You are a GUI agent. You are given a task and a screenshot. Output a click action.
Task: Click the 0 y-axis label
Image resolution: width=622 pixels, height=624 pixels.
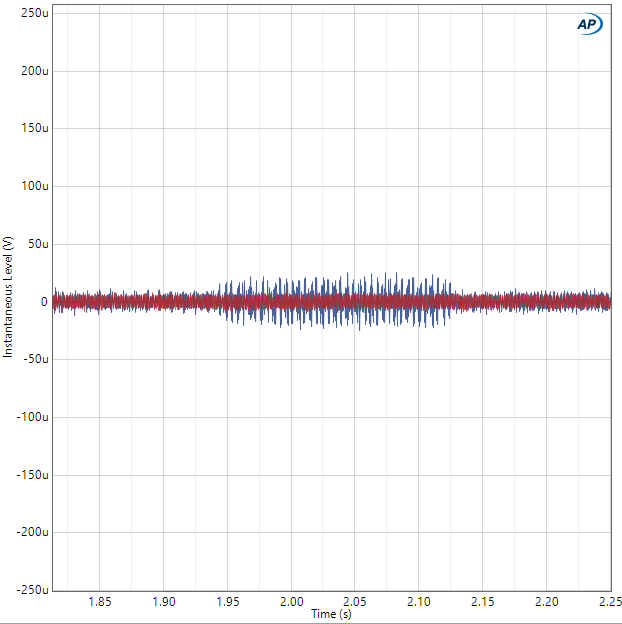point(44,302)
